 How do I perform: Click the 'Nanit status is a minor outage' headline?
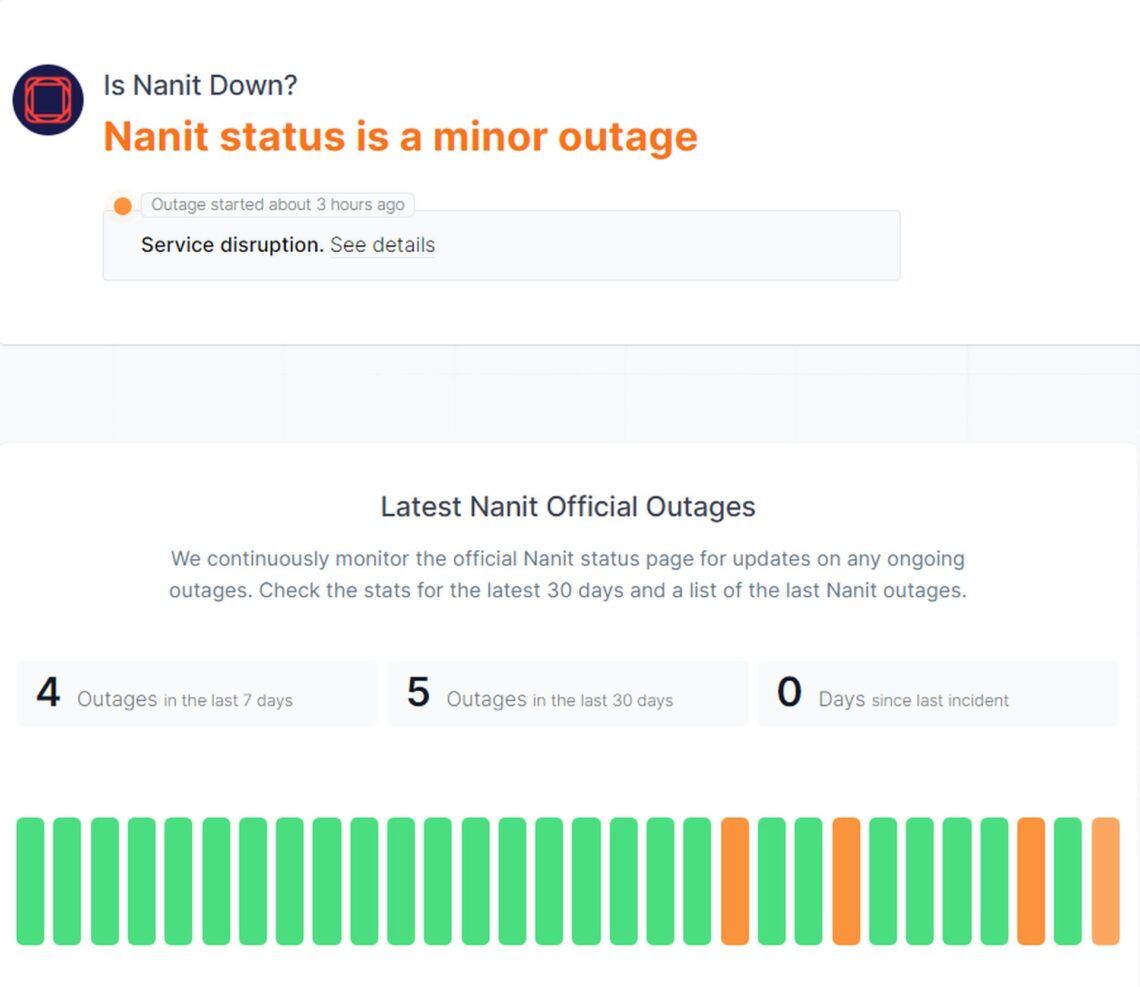pos(400,136)
